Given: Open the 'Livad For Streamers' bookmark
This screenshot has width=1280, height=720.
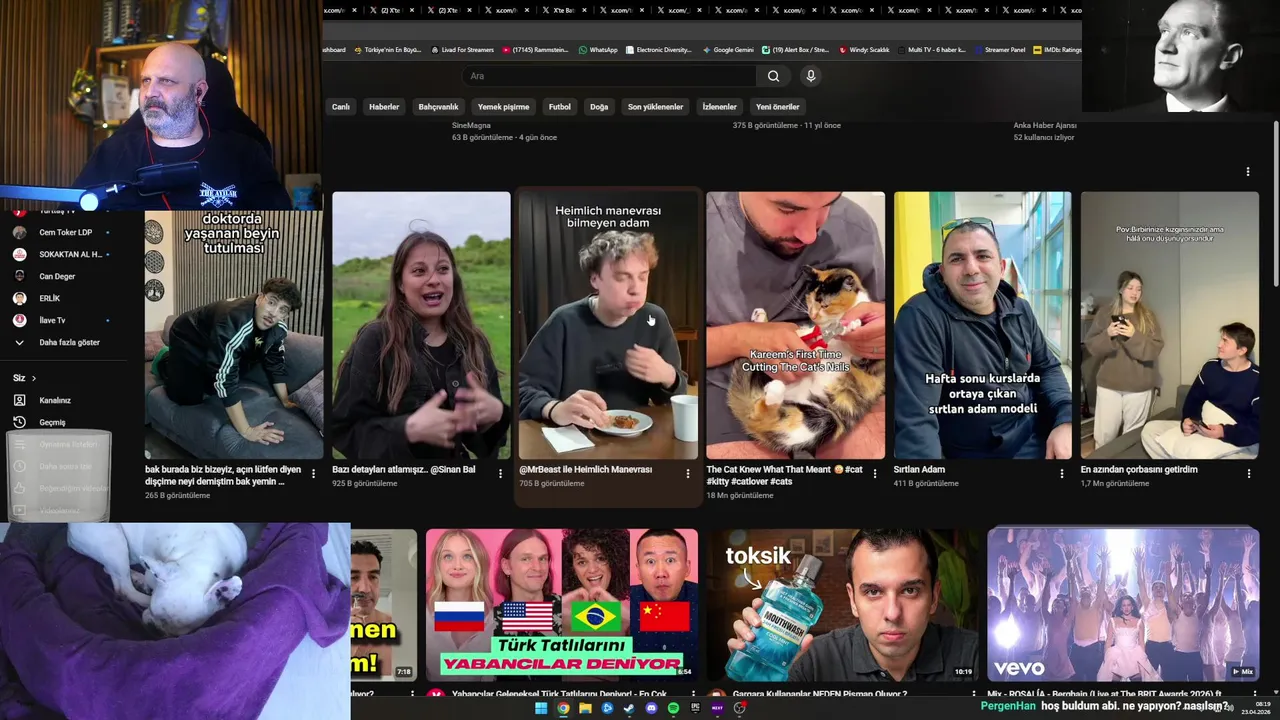Looking at the screenshot, I should 462,49.
